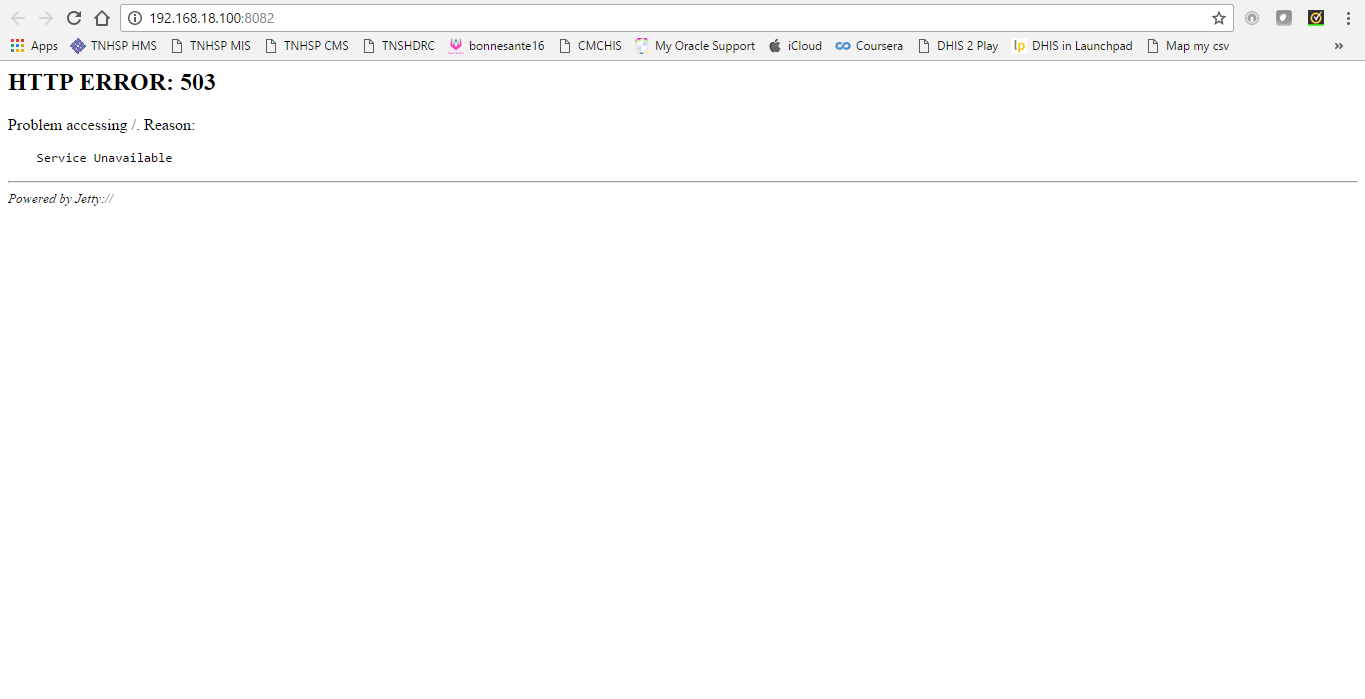The height and width of the screenshot is (699, 1365).
Task: Focus the address bar showing 192.168.18.100:8082
Action: point(676,18)
